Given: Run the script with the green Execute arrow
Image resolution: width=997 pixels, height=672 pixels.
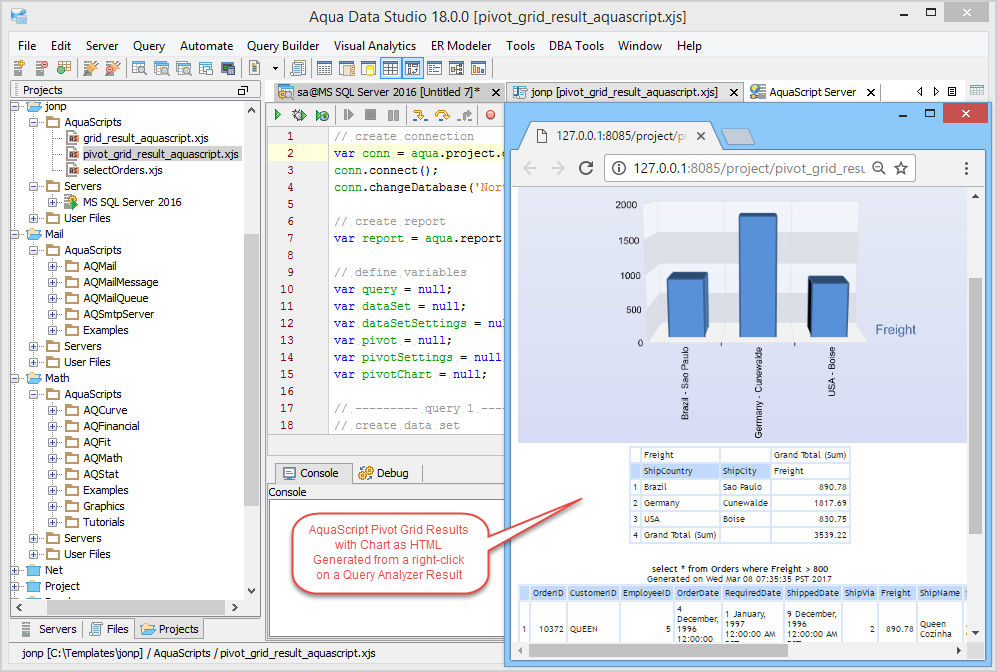Looking at the screenshot, I should pos(279,115).
